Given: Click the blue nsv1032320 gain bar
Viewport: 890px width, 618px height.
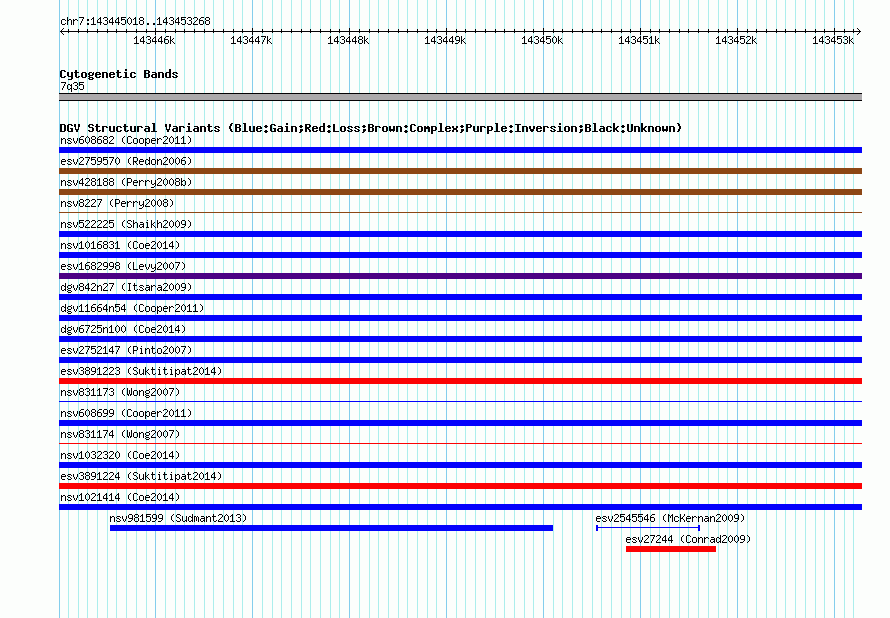Looking at the screenshot, I should 460,465.
